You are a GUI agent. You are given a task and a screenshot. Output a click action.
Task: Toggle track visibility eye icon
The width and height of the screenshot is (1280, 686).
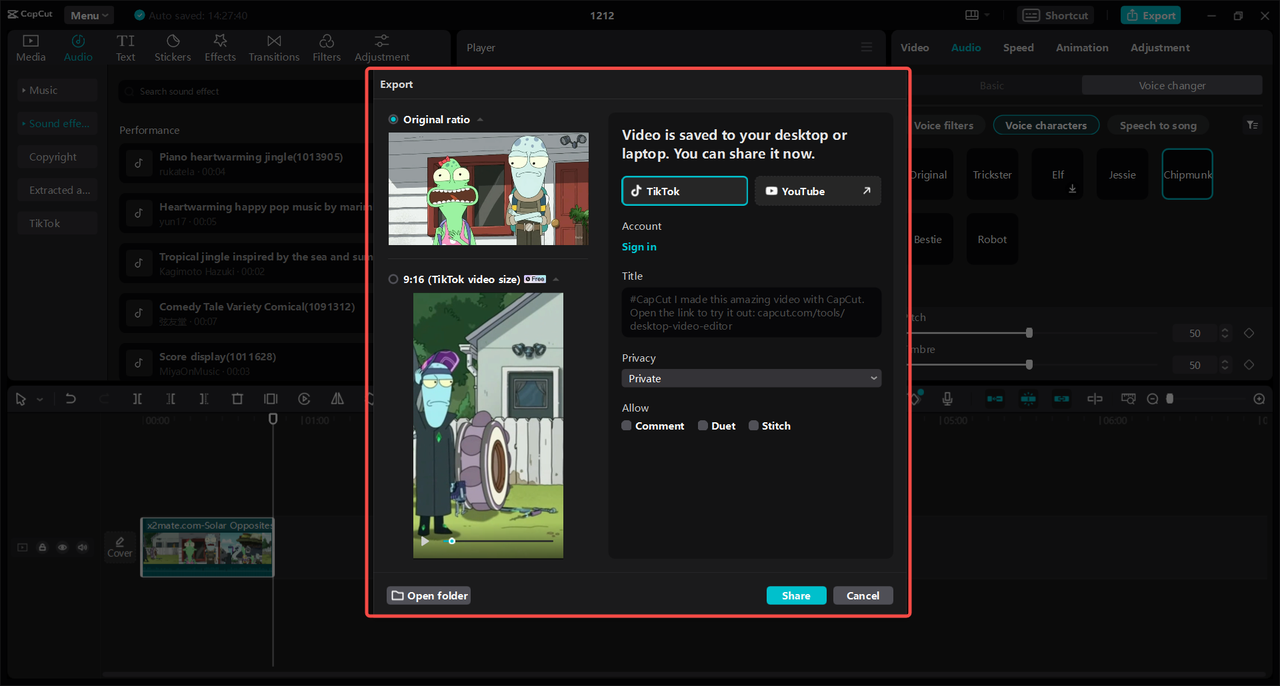(x=62, y=547)
